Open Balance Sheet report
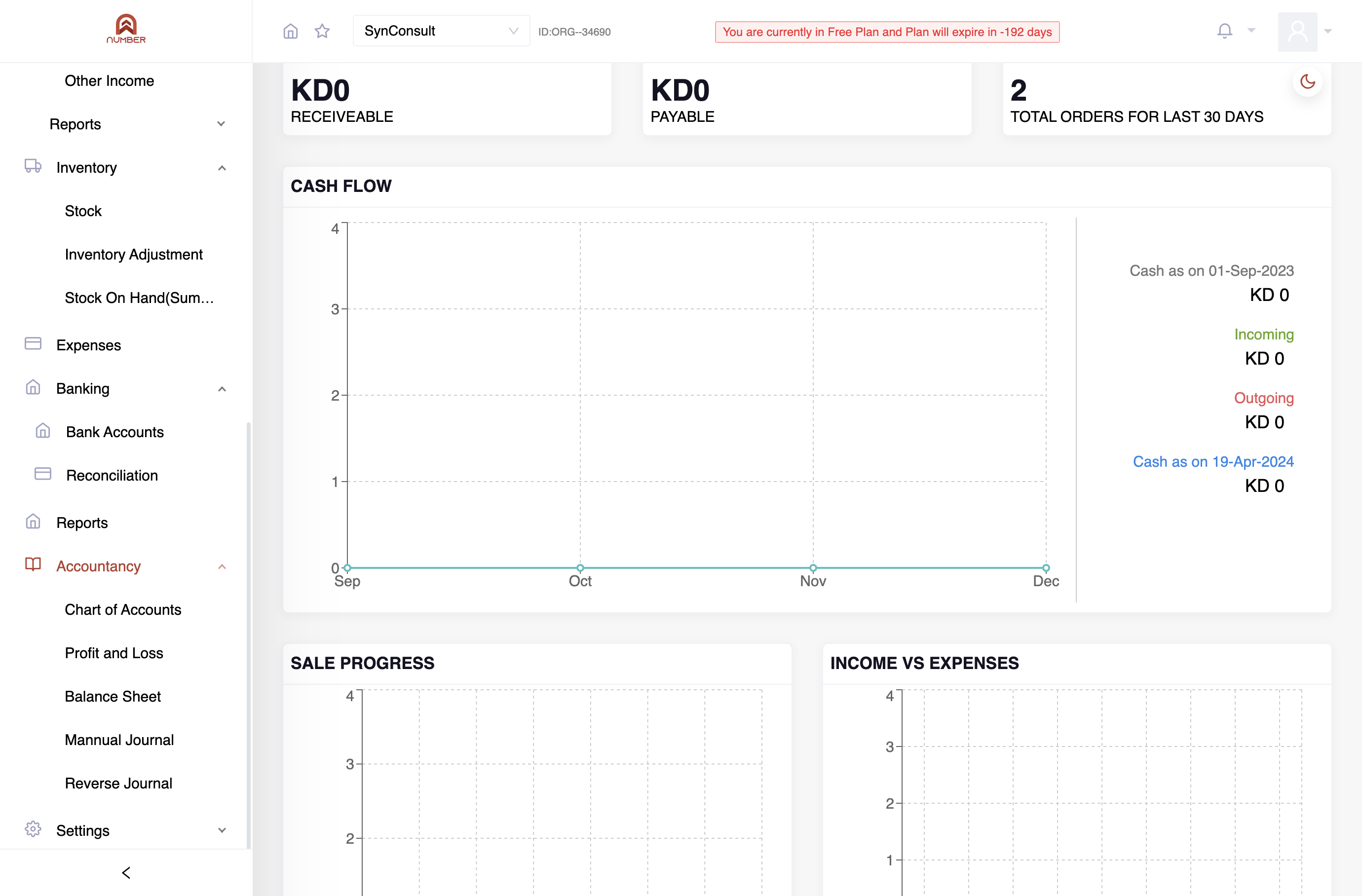The width and height of the screenshot is (1362, 896). coord(113,697)
